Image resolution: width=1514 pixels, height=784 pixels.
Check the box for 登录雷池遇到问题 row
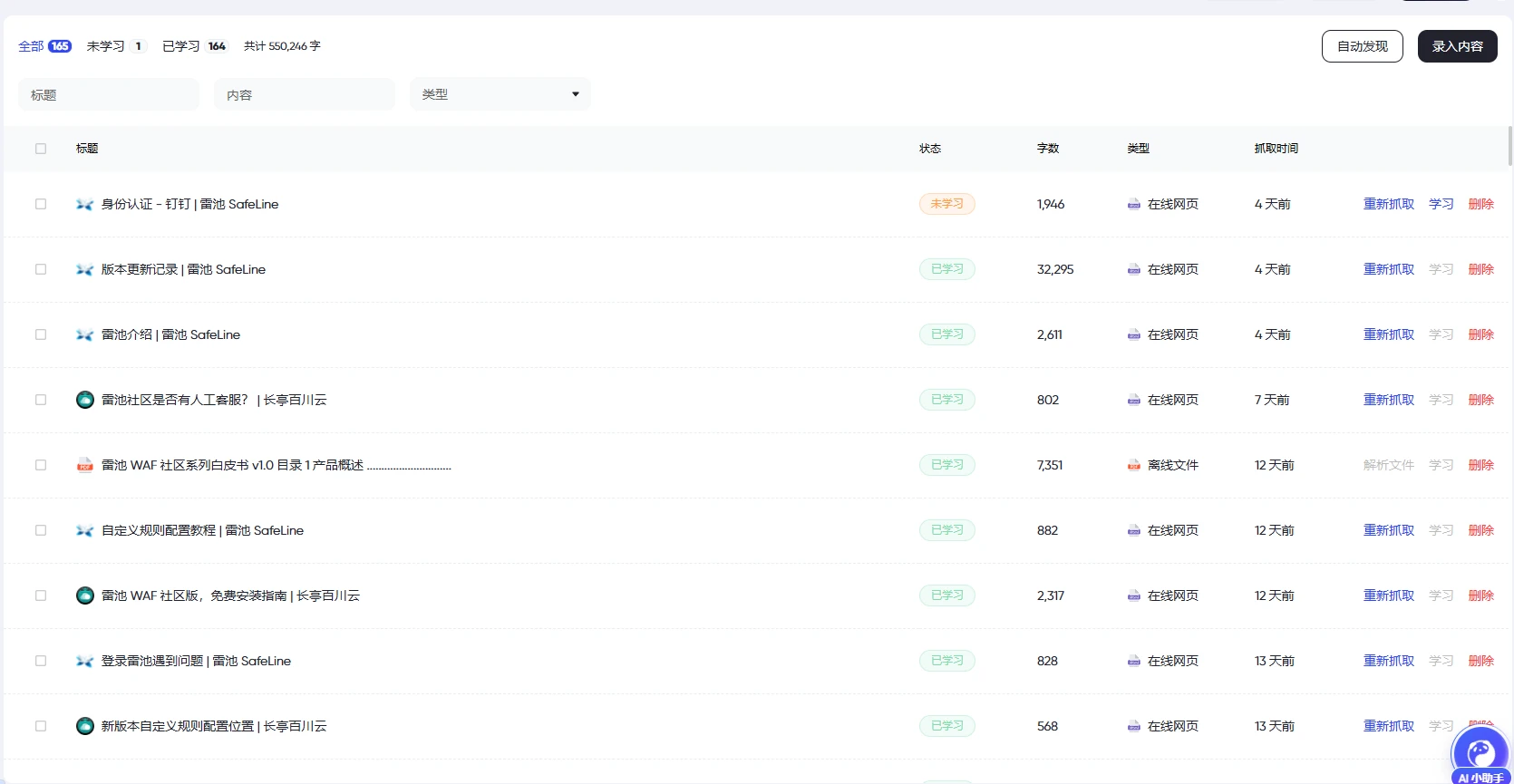pos(41,661)
